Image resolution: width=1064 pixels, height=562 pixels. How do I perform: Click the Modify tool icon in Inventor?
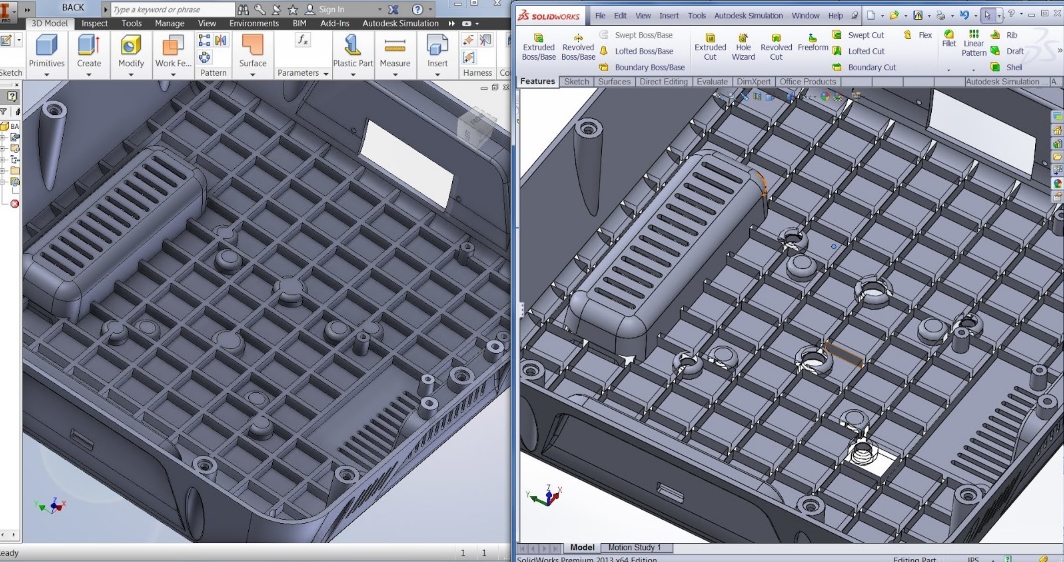[x=130, y=45]
